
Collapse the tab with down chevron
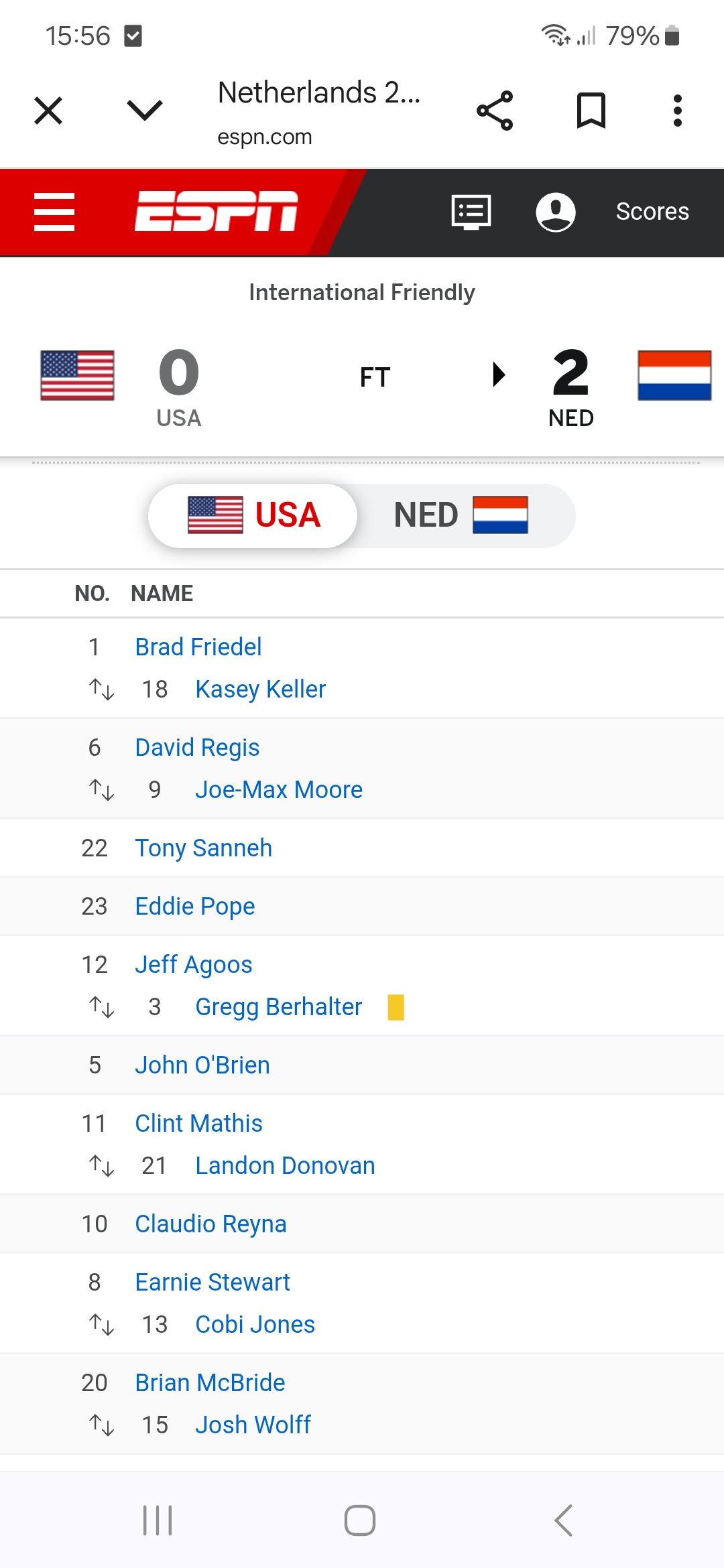coord(145,111)
